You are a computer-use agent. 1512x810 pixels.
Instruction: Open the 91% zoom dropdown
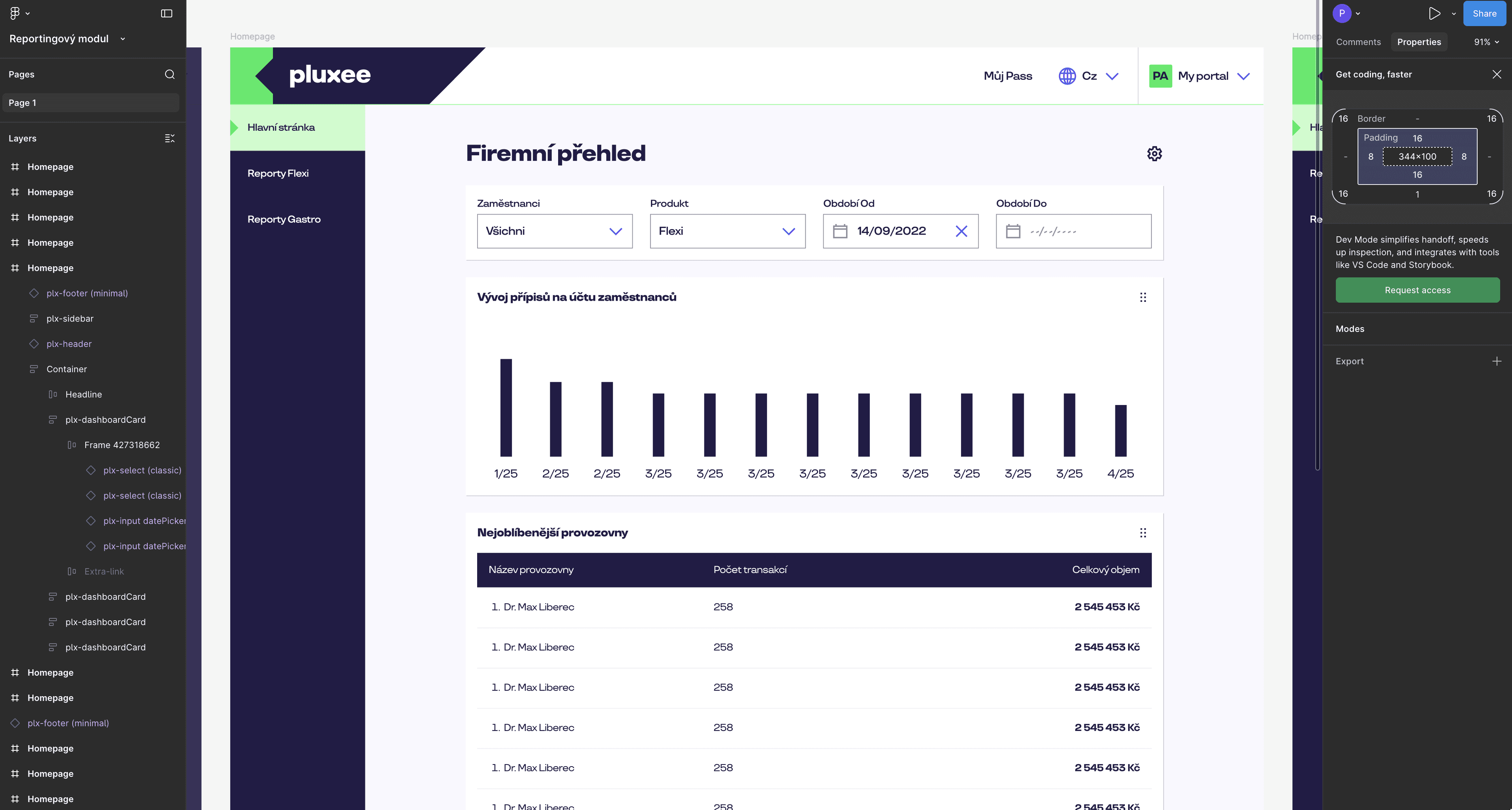coord(1486,42)
